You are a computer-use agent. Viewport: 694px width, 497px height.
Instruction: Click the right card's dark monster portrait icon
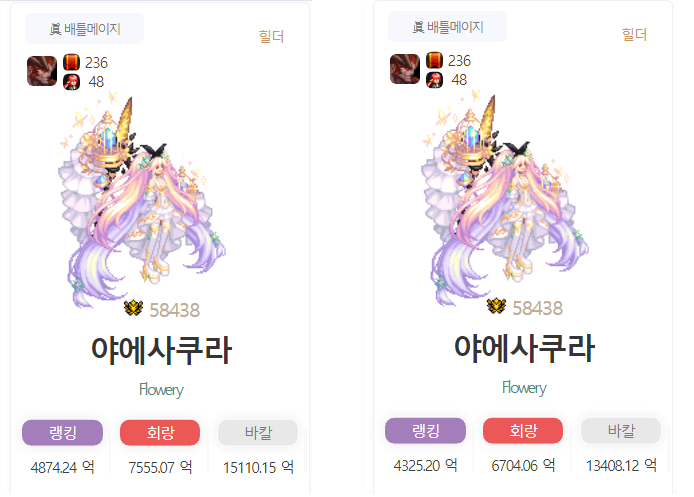coord(405,69)
